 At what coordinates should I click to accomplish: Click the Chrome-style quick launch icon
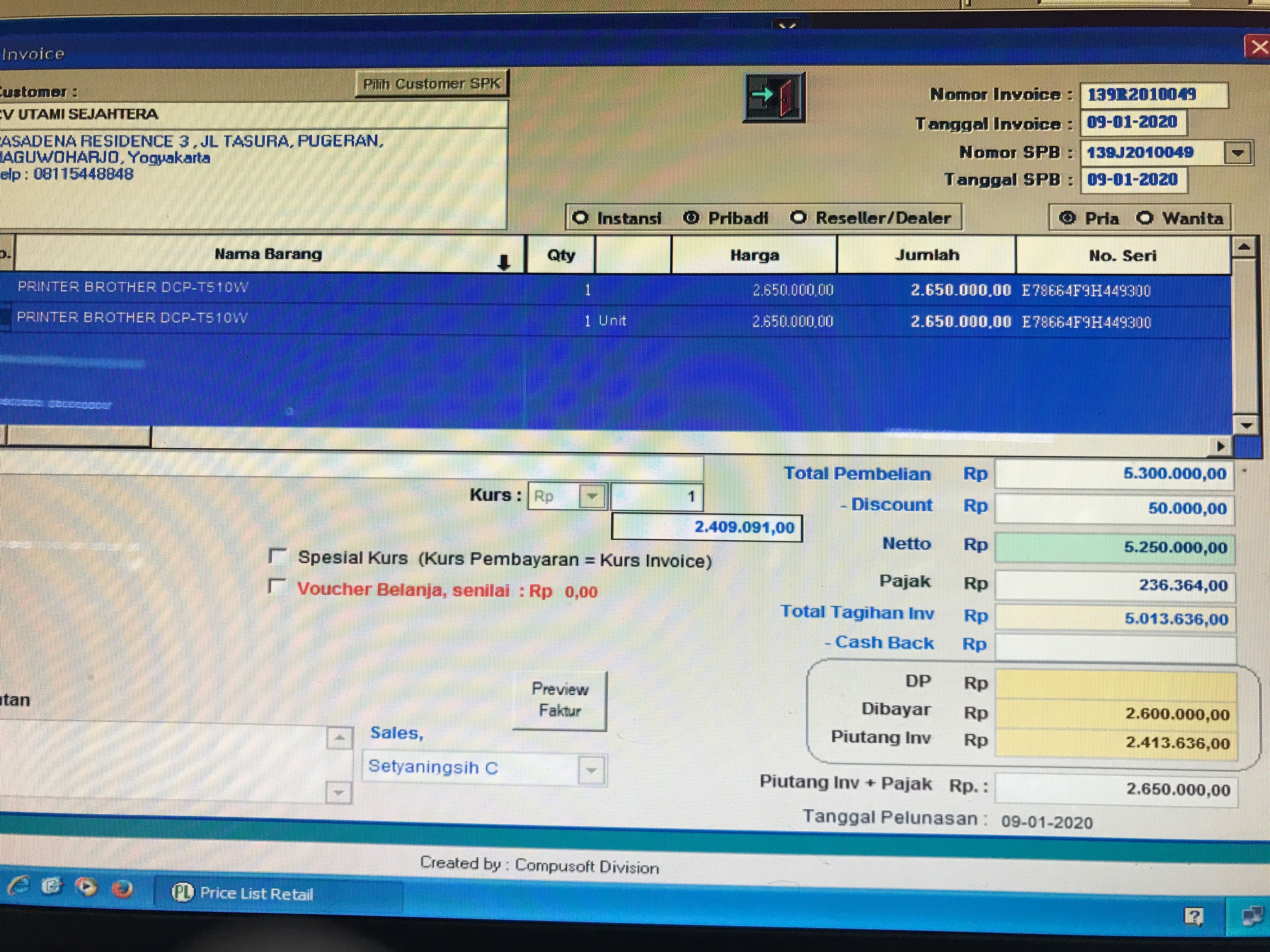[x=87, y=887]
